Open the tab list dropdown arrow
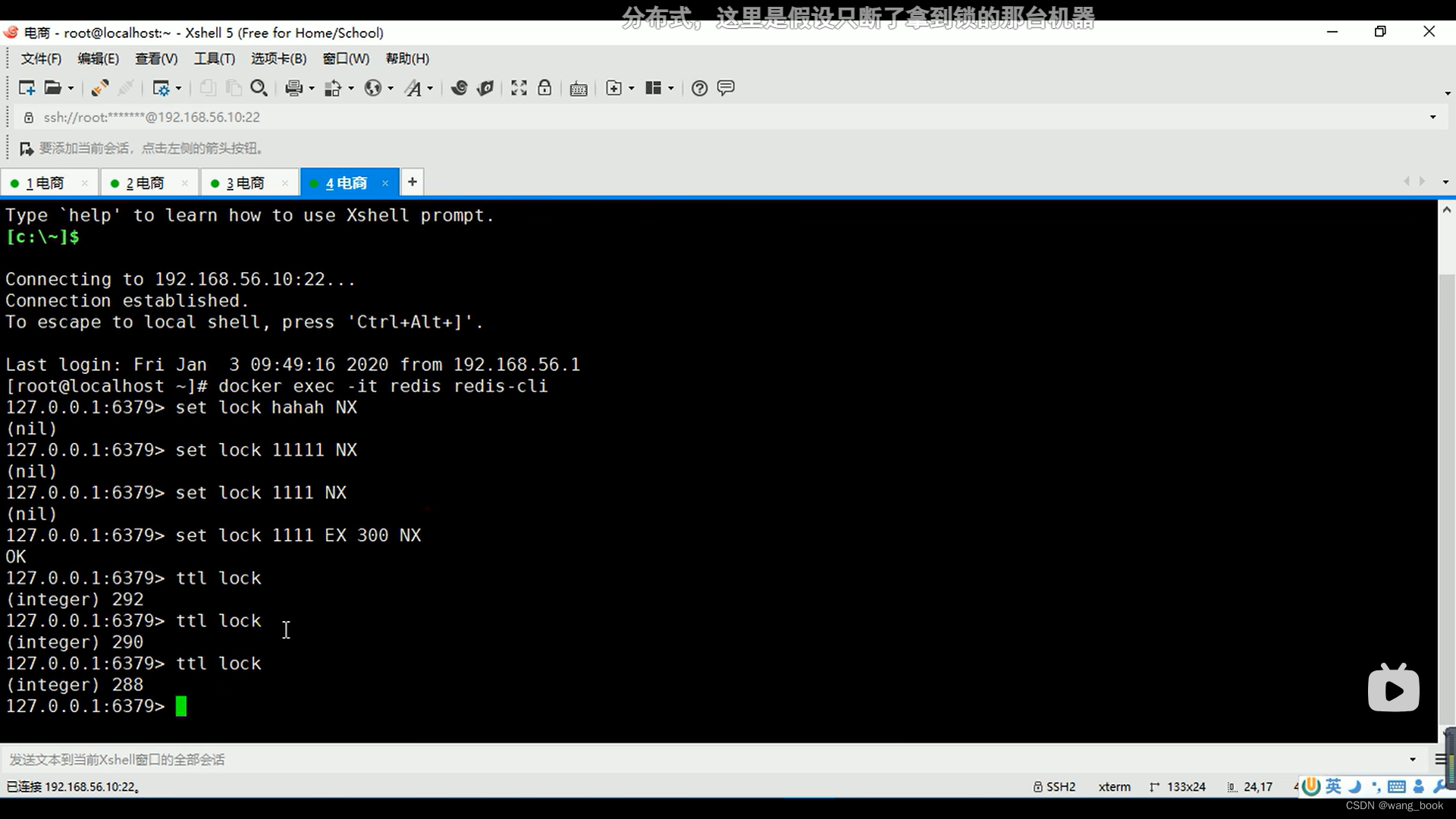 coord(1445,182)
